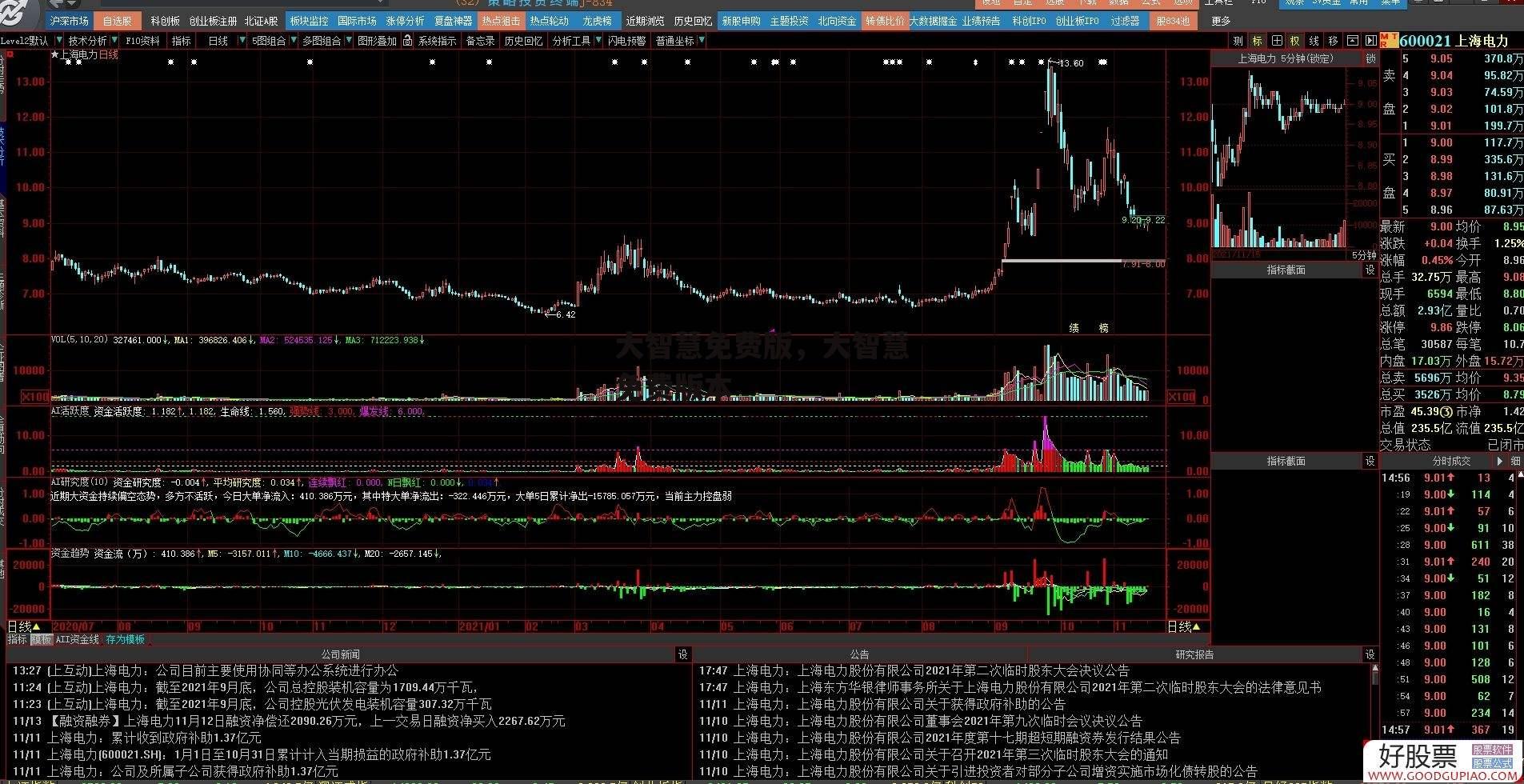Click the 09 month marker under the 2020/07 axis

click(x=194, y=627)
